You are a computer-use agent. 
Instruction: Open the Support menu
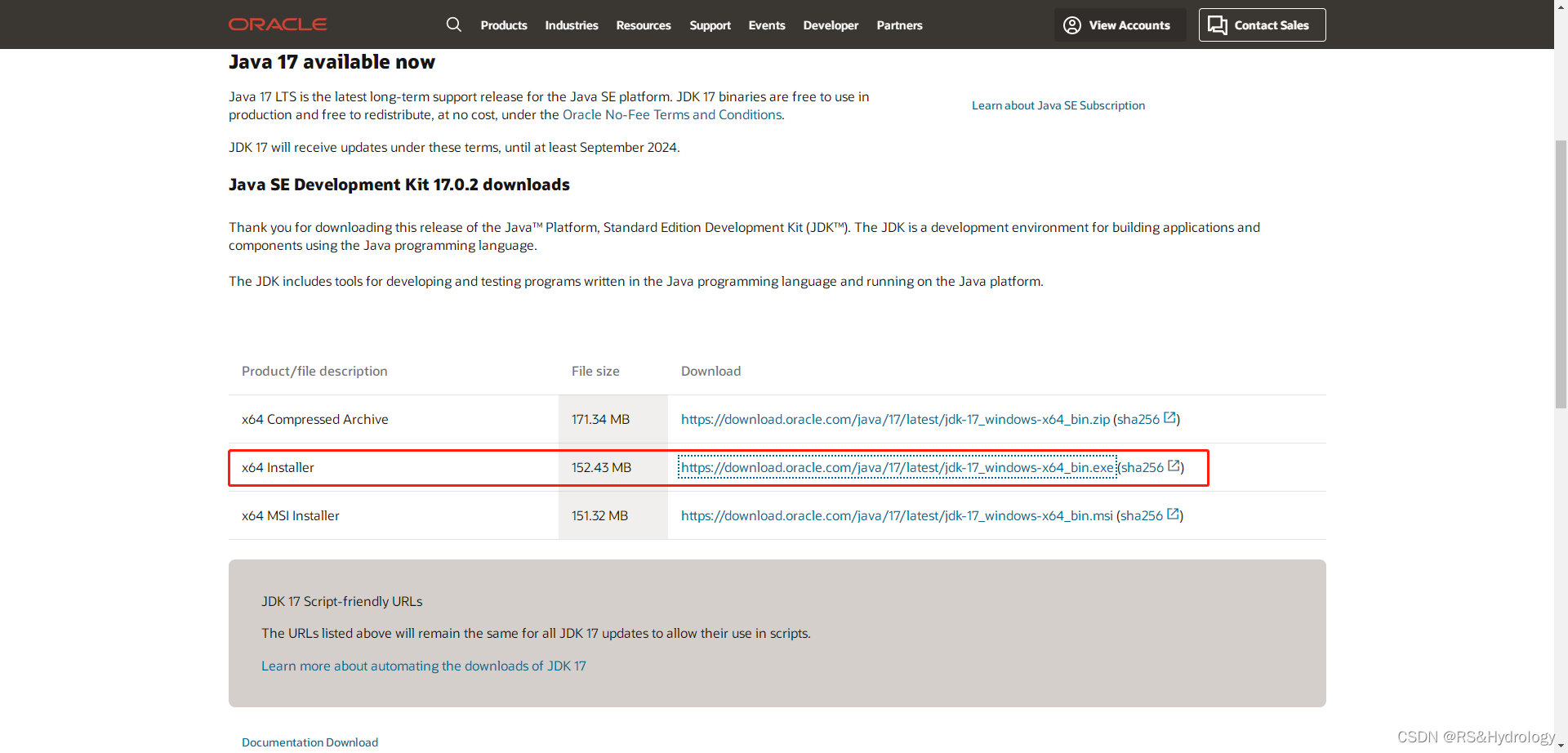(710, 25)
